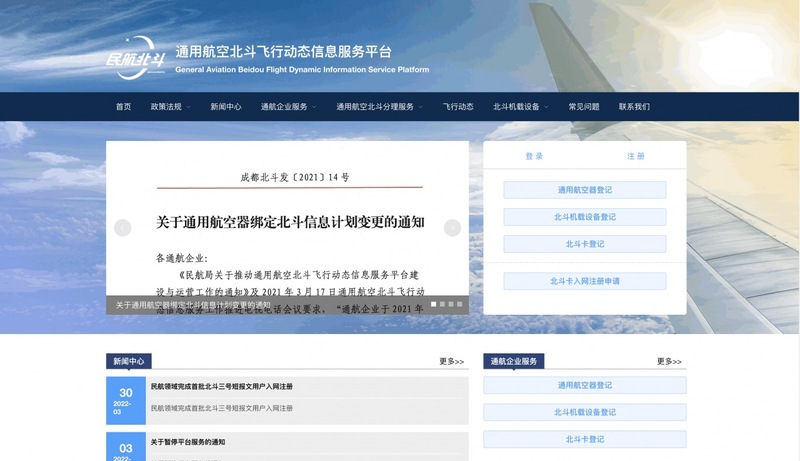This screenshot has width=800, height=461.
Task: Go to previous carousel slide
Action: coord(122,227)
